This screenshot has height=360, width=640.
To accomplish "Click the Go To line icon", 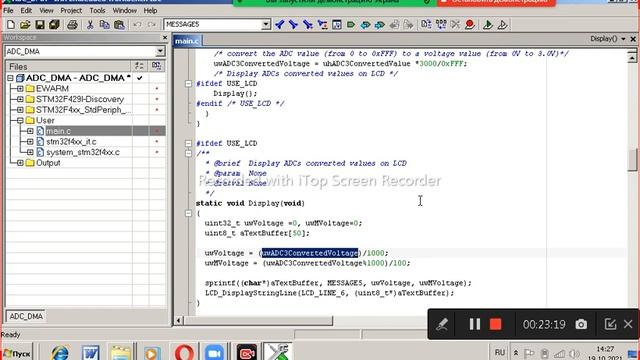I will click(336, 24).
